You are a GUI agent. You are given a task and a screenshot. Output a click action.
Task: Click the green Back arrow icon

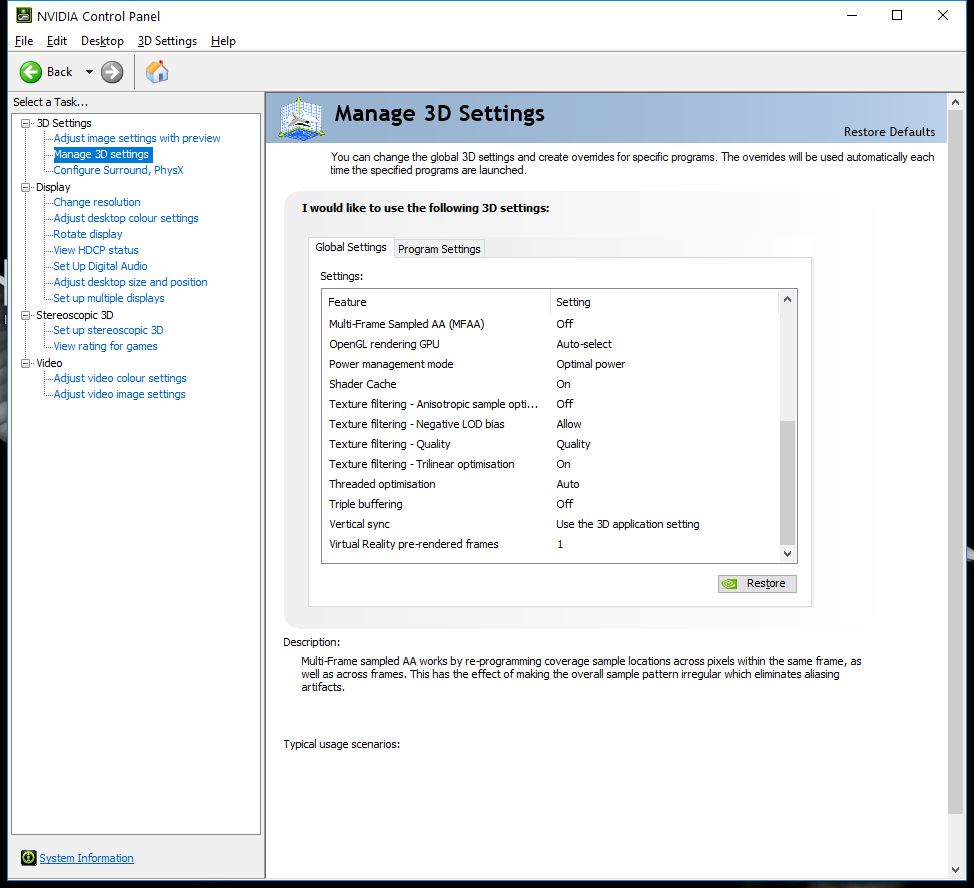30,72
